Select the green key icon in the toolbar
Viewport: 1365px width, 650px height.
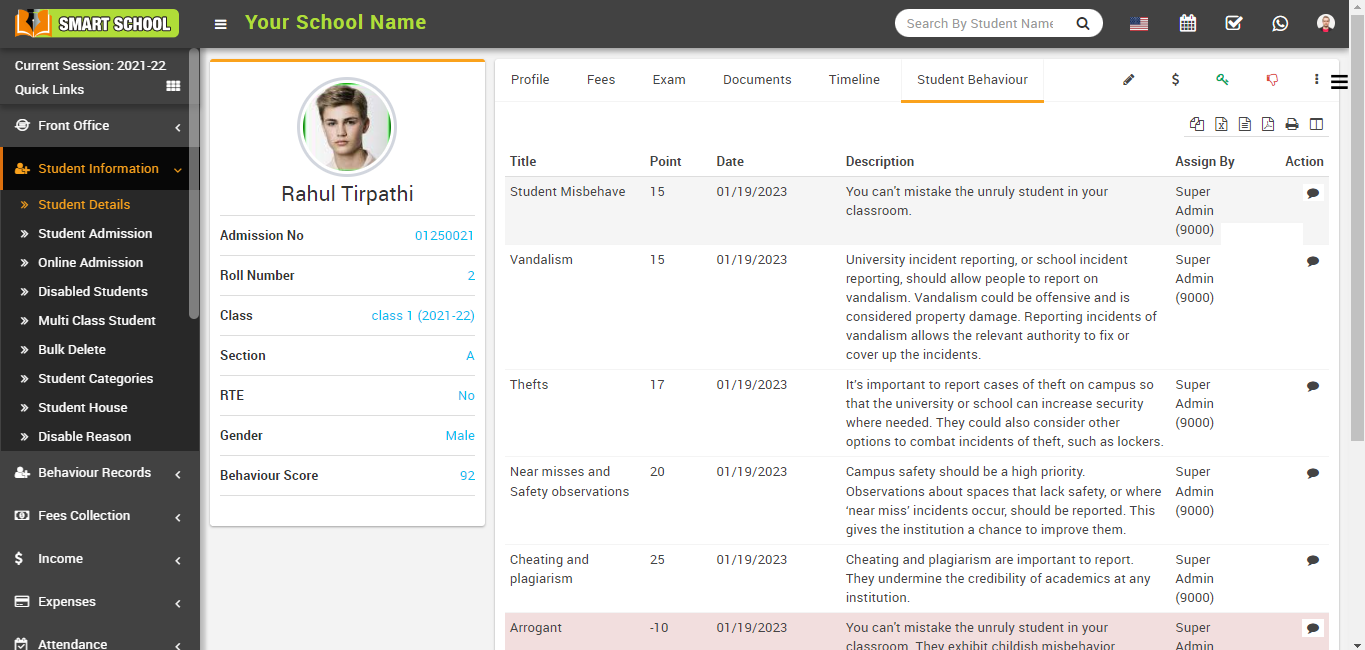pyautogui.click(x=1222, y=79)
